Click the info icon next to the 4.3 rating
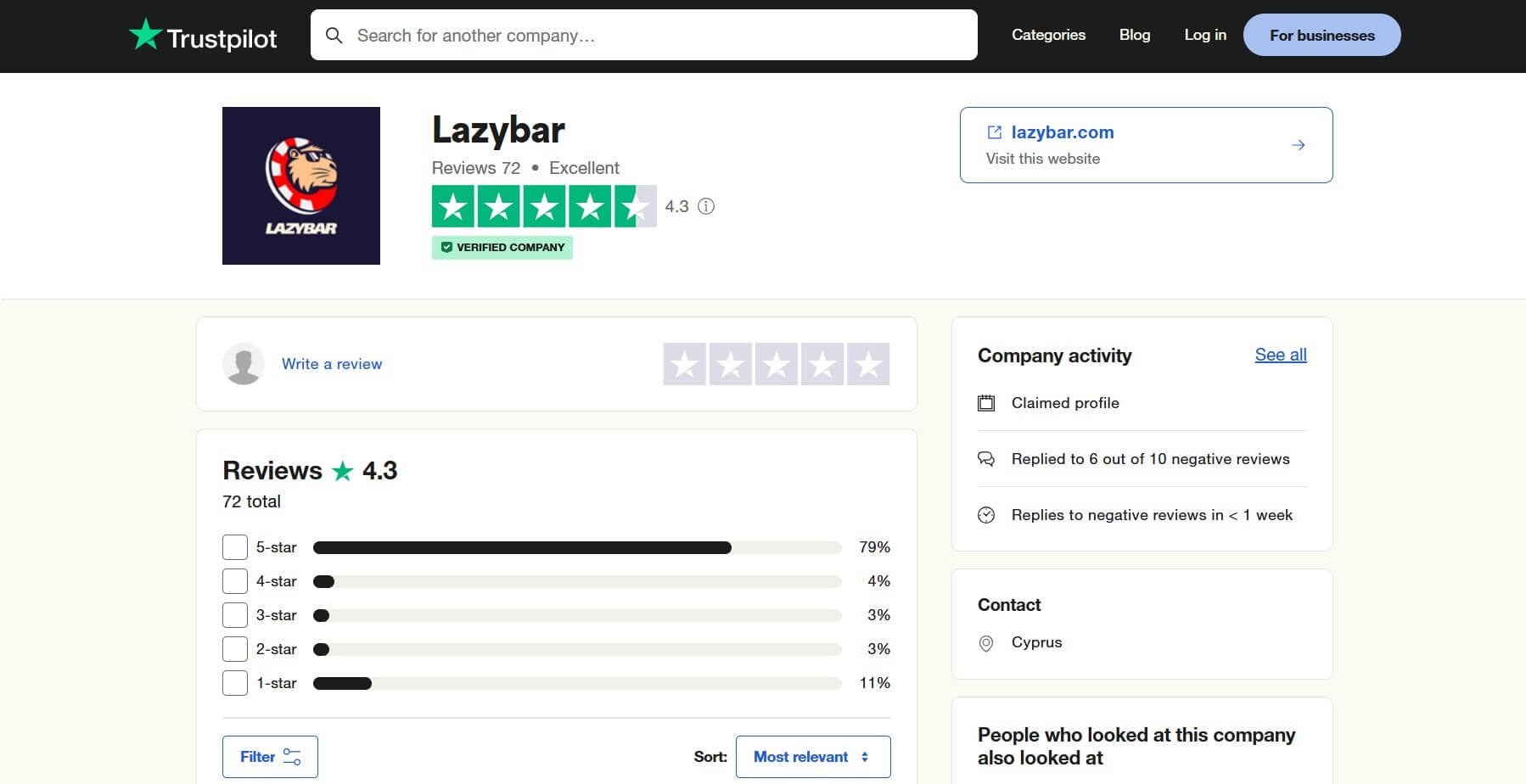The image size is (1526, 784). pyautogui.click(x=707, y=206)
